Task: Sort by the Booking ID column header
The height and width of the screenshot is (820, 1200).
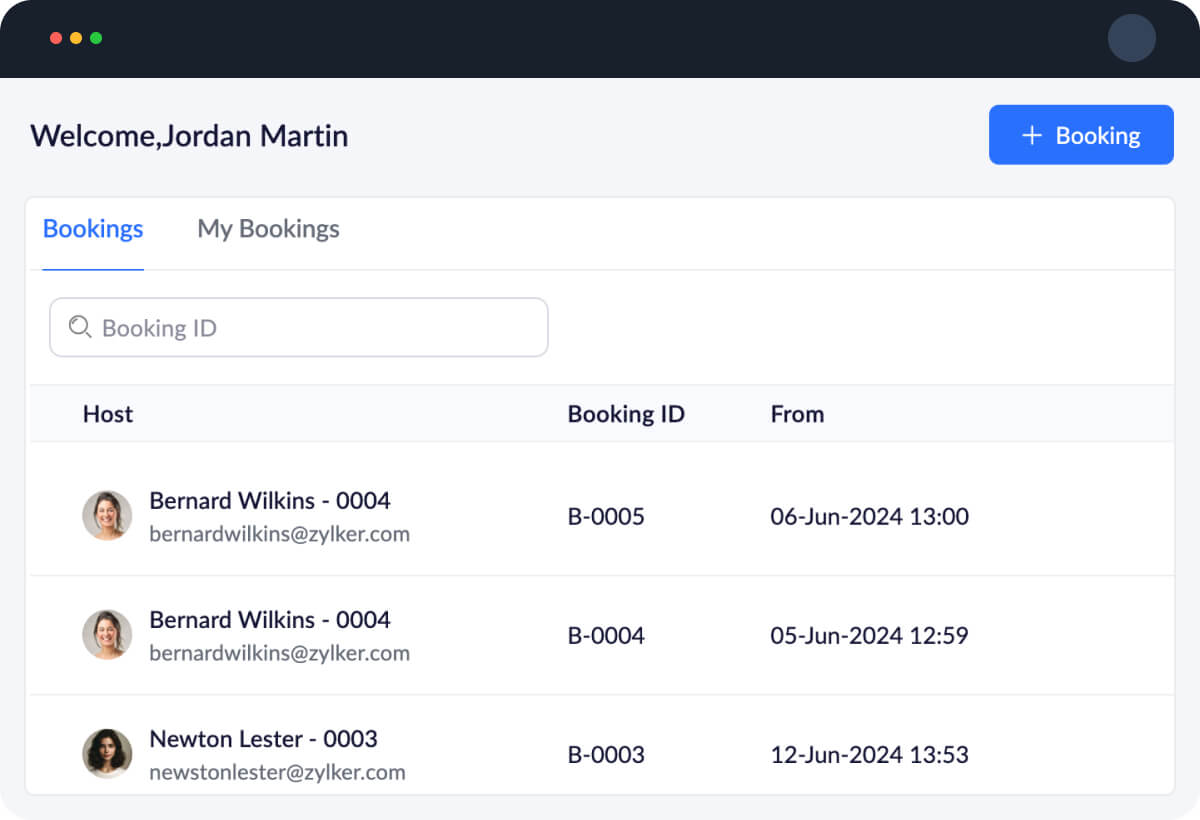Action: (x=626, y=414)
